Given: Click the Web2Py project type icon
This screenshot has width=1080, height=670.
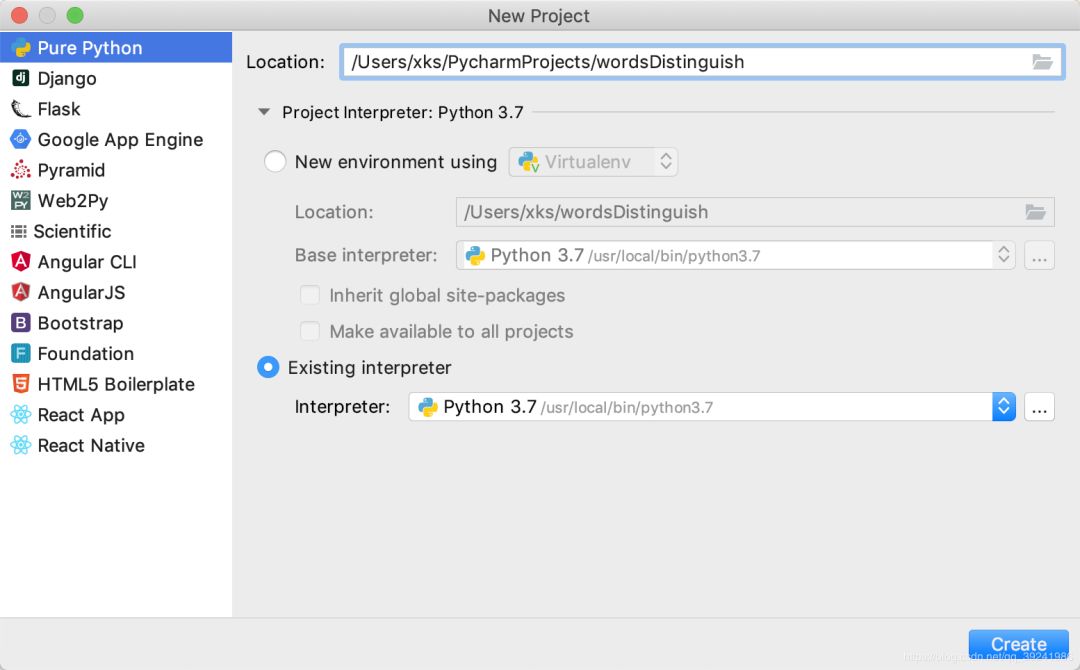Looking at the screenshot, I should click(x=21, y=200).
